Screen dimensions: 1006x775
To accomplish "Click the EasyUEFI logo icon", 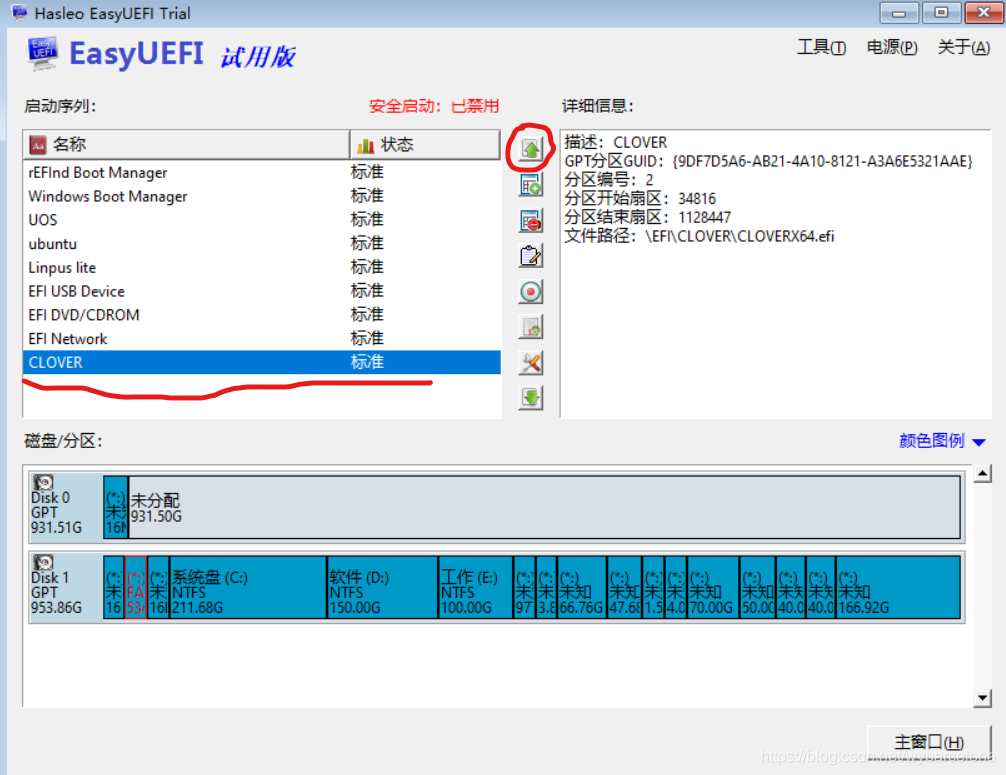I will tap(42, 53).
